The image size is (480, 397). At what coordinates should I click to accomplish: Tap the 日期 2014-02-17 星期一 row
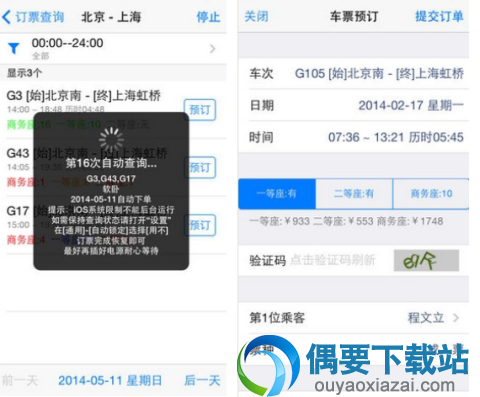354,105
